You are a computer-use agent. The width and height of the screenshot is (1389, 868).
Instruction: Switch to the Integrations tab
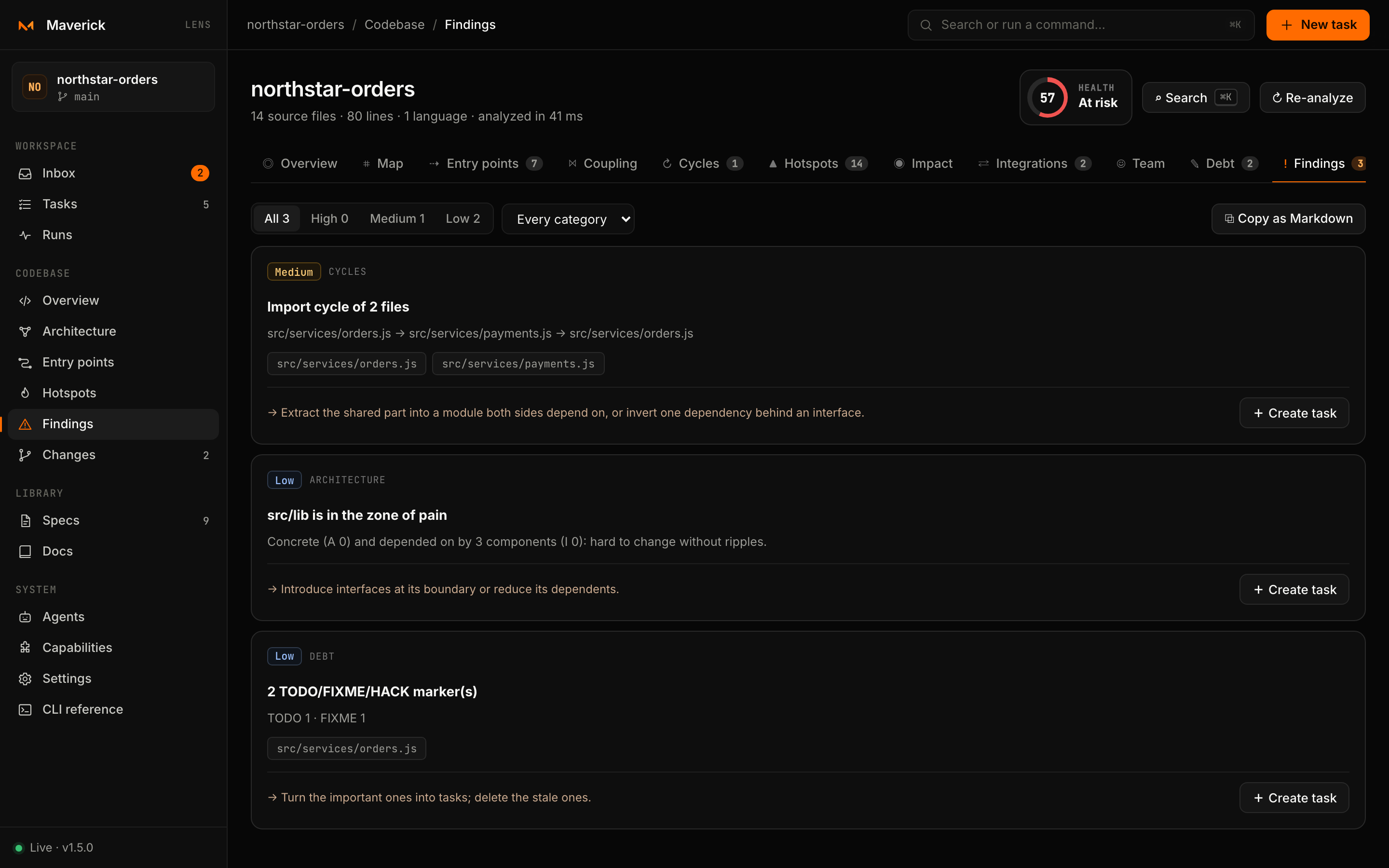tap(1035, 163)
